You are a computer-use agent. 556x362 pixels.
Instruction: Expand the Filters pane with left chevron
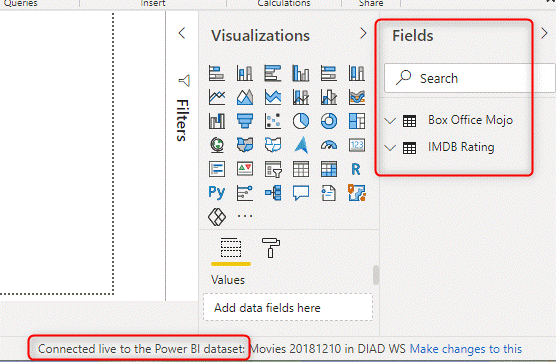point(182,33)
